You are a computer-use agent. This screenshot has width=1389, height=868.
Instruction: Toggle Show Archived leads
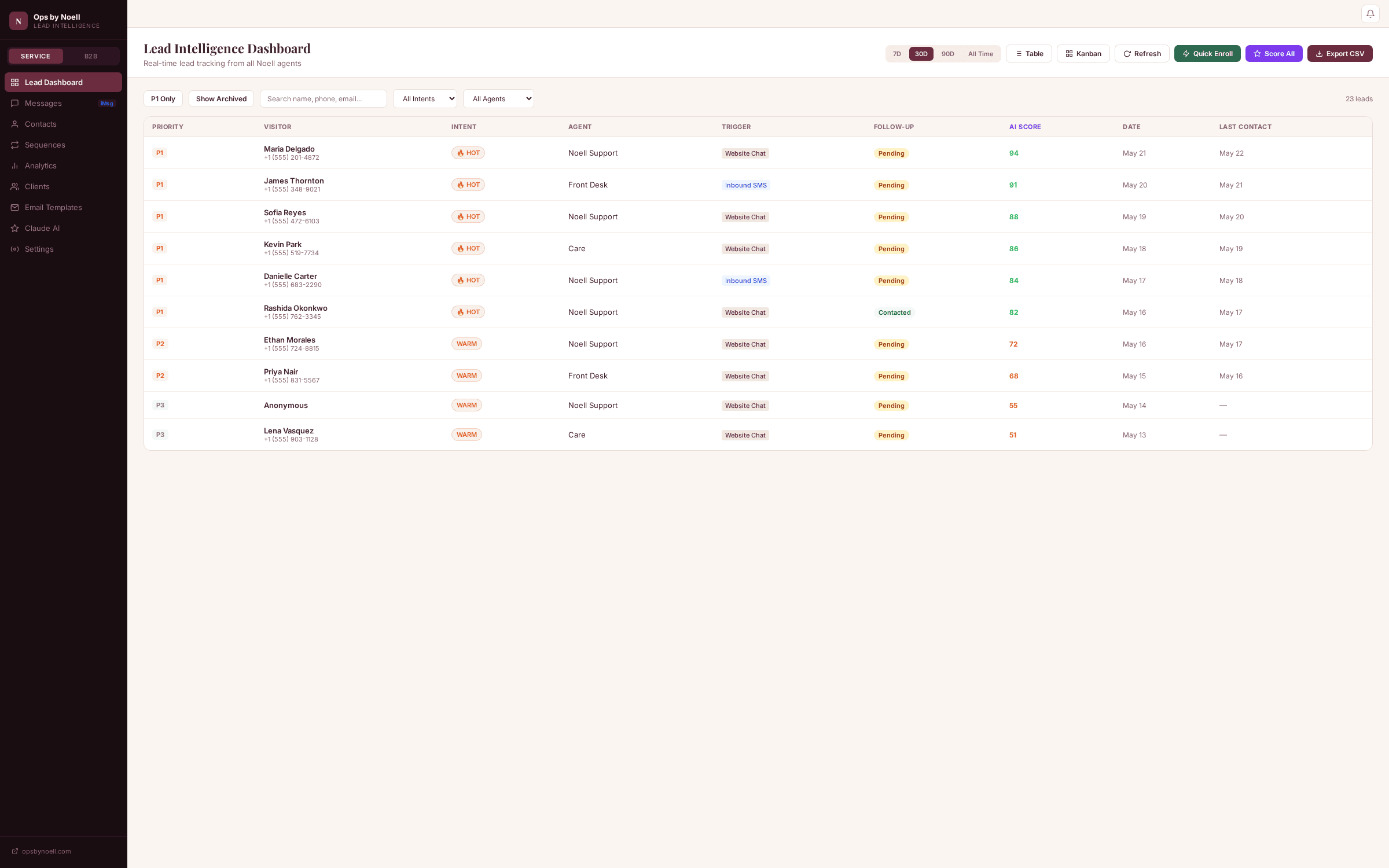point(221,99)
